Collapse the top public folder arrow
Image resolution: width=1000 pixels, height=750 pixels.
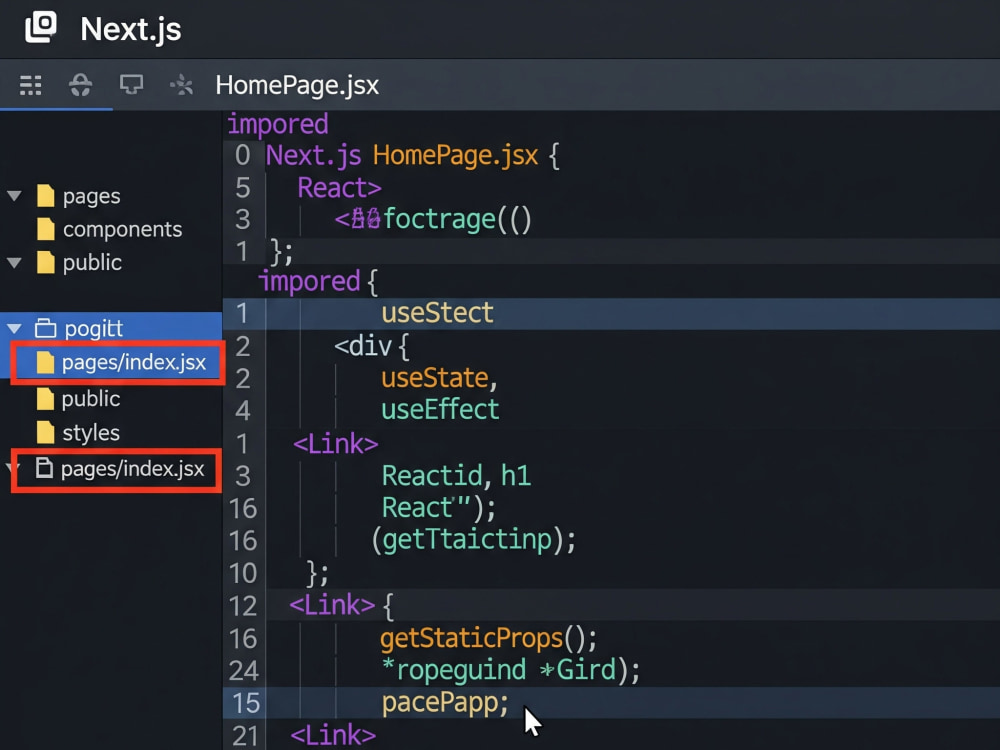point(14,262)
